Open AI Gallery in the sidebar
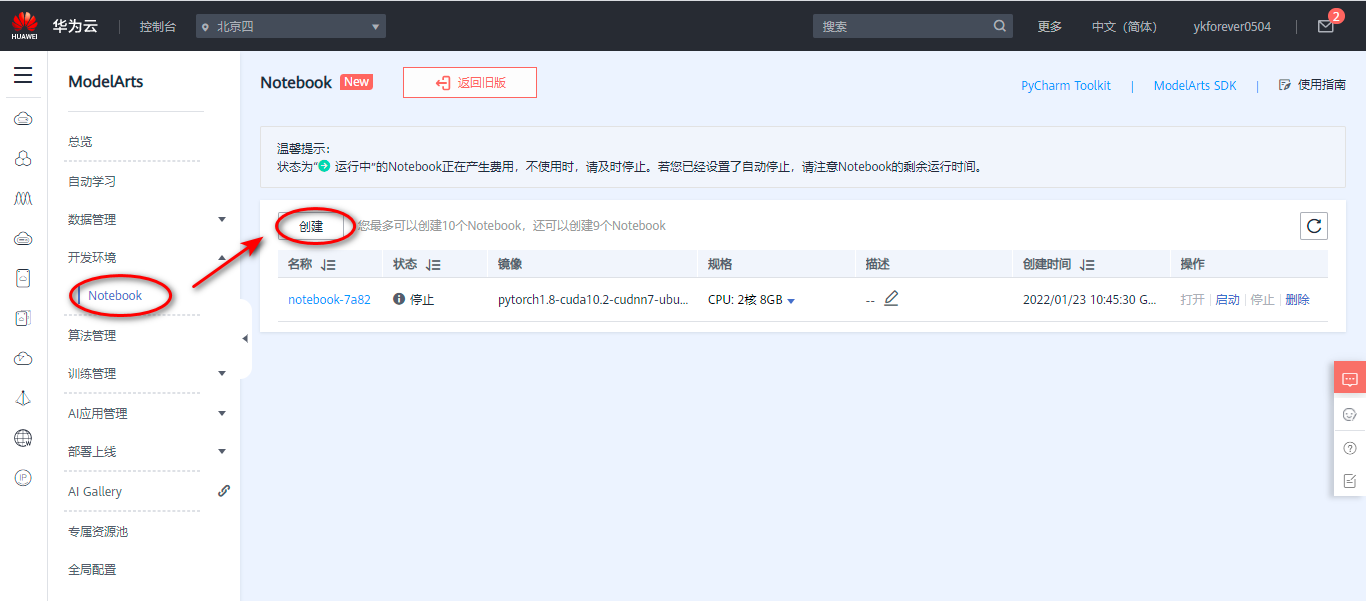 pyautogui.click(x=95, y=491)
